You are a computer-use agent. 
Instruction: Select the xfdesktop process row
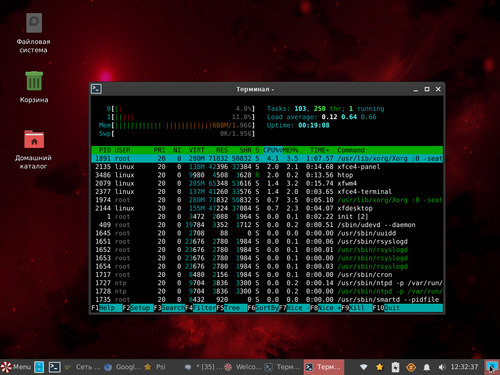tap(267, 208)
